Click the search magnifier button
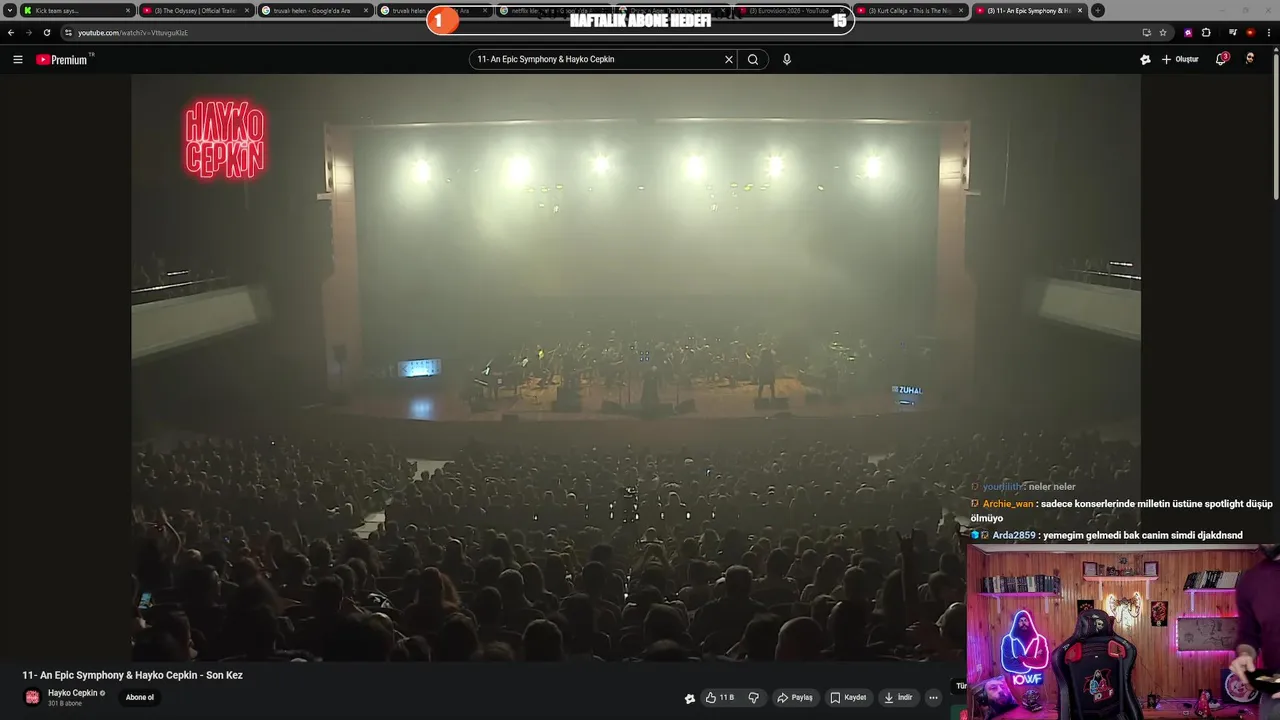The width and height of the screenshot is (1280, 720). click(753, 59)
